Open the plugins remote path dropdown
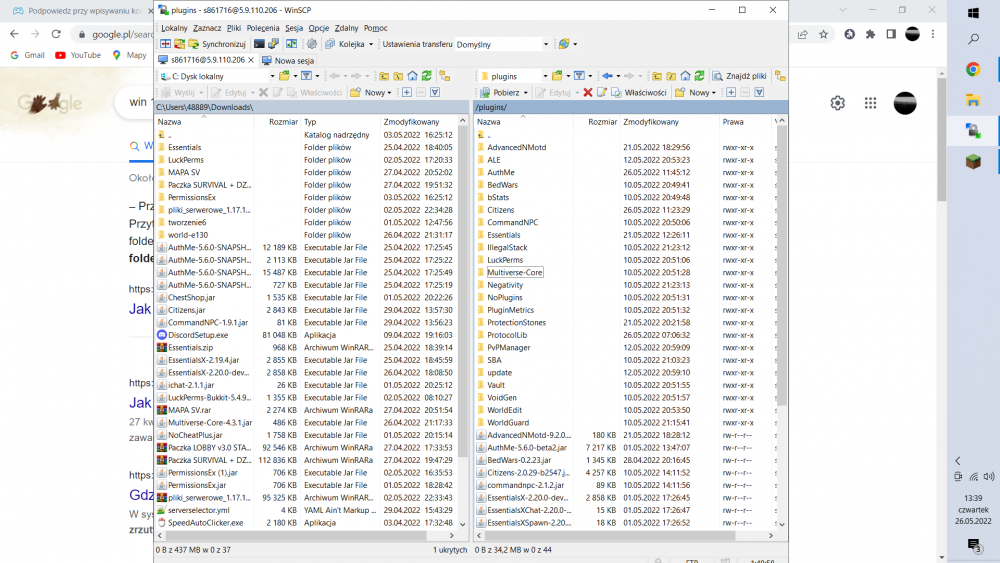 tap(545, 76)
